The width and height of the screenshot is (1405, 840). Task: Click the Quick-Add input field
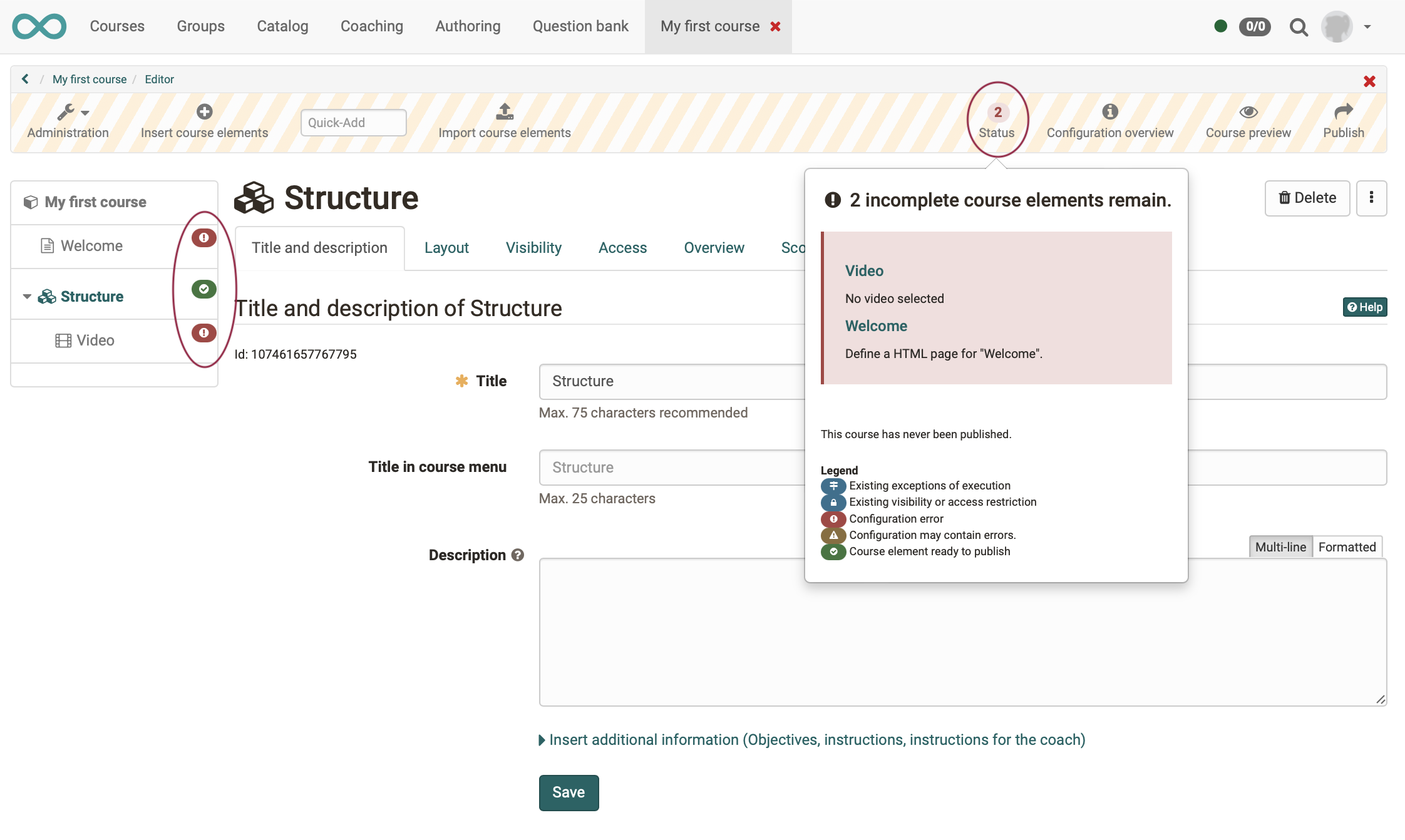pyautogui.click(x=353, y=123)
